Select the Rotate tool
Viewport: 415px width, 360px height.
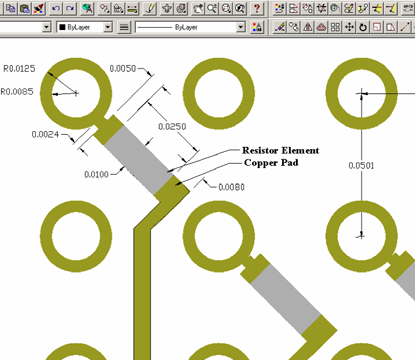pos(363,27)
